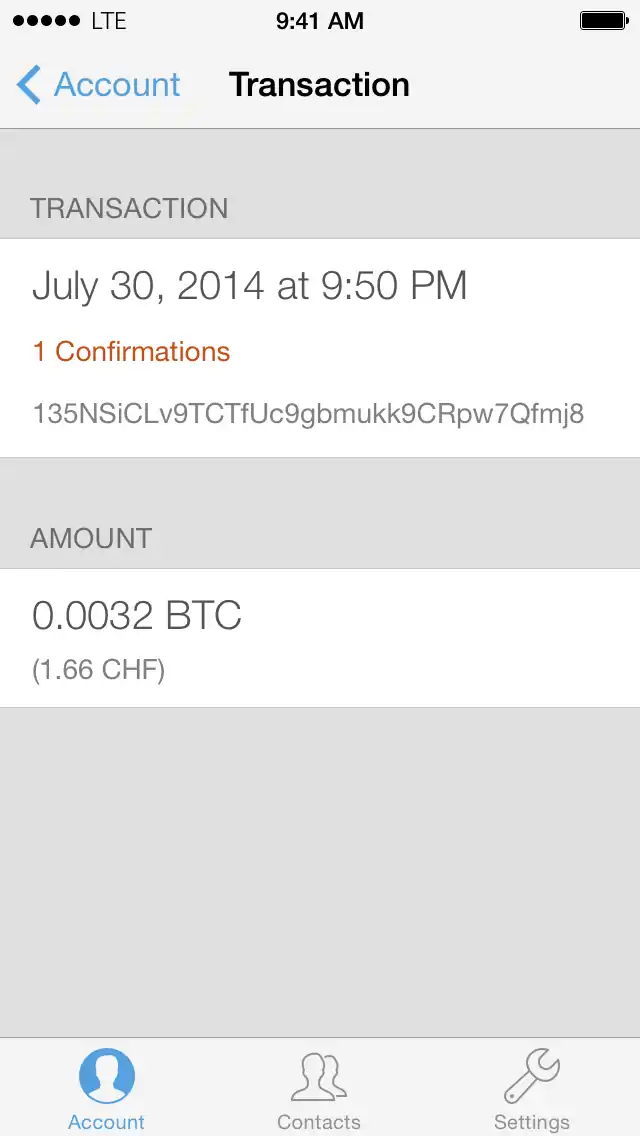Open the Contacts people icon
The image size is (640, 1136).
pyautogui.click(x=319, y=1076)
